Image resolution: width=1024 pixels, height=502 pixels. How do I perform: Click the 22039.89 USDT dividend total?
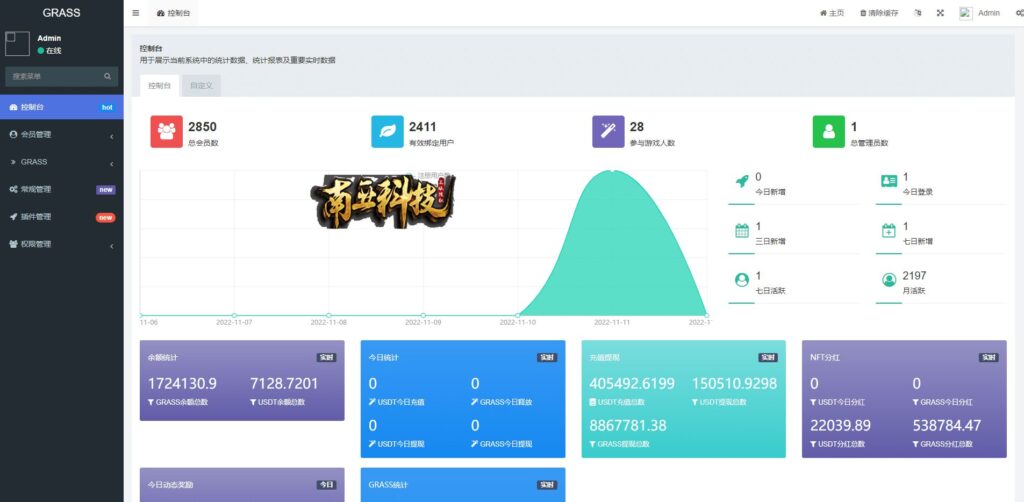click(840, 426)
